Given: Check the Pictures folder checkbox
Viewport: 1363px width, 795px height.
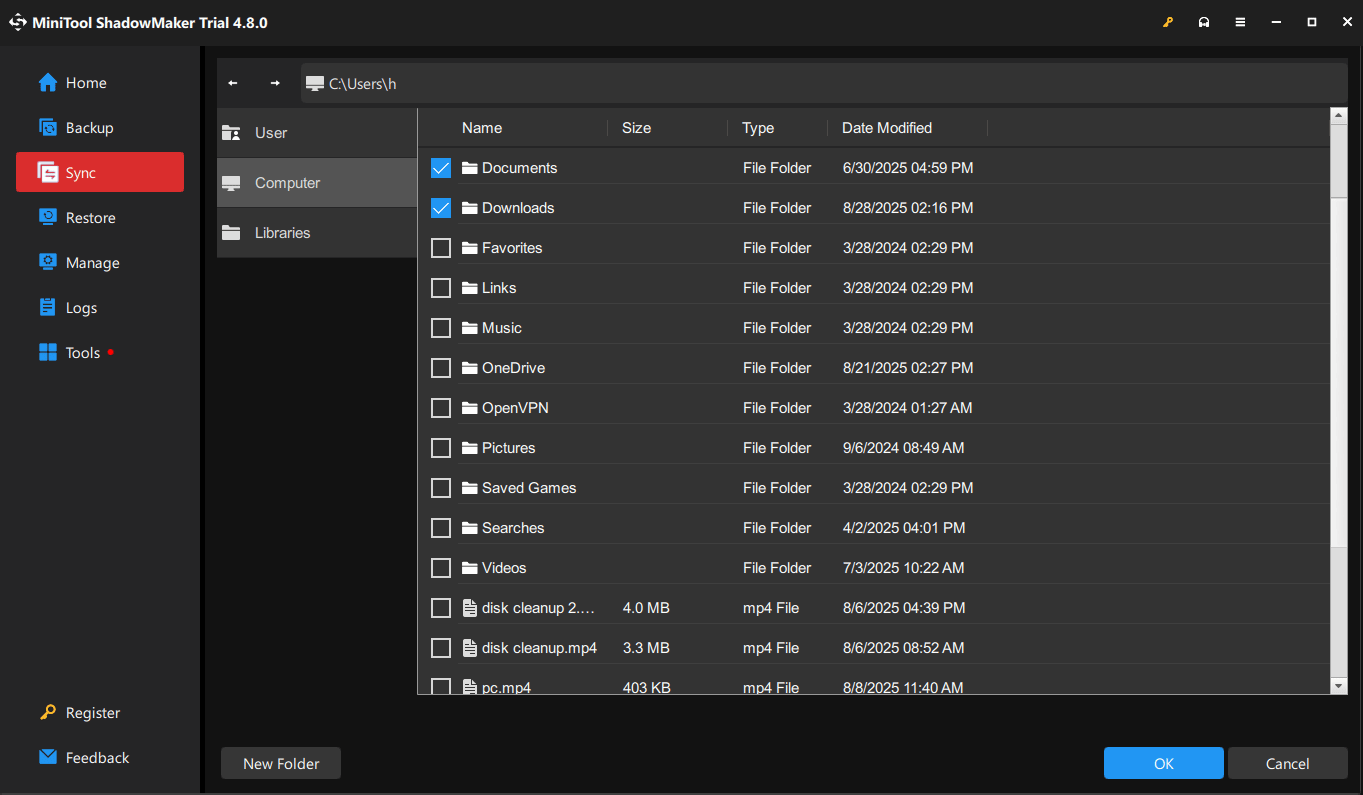Looking at the screenshot, I should [x=441, y=448].
